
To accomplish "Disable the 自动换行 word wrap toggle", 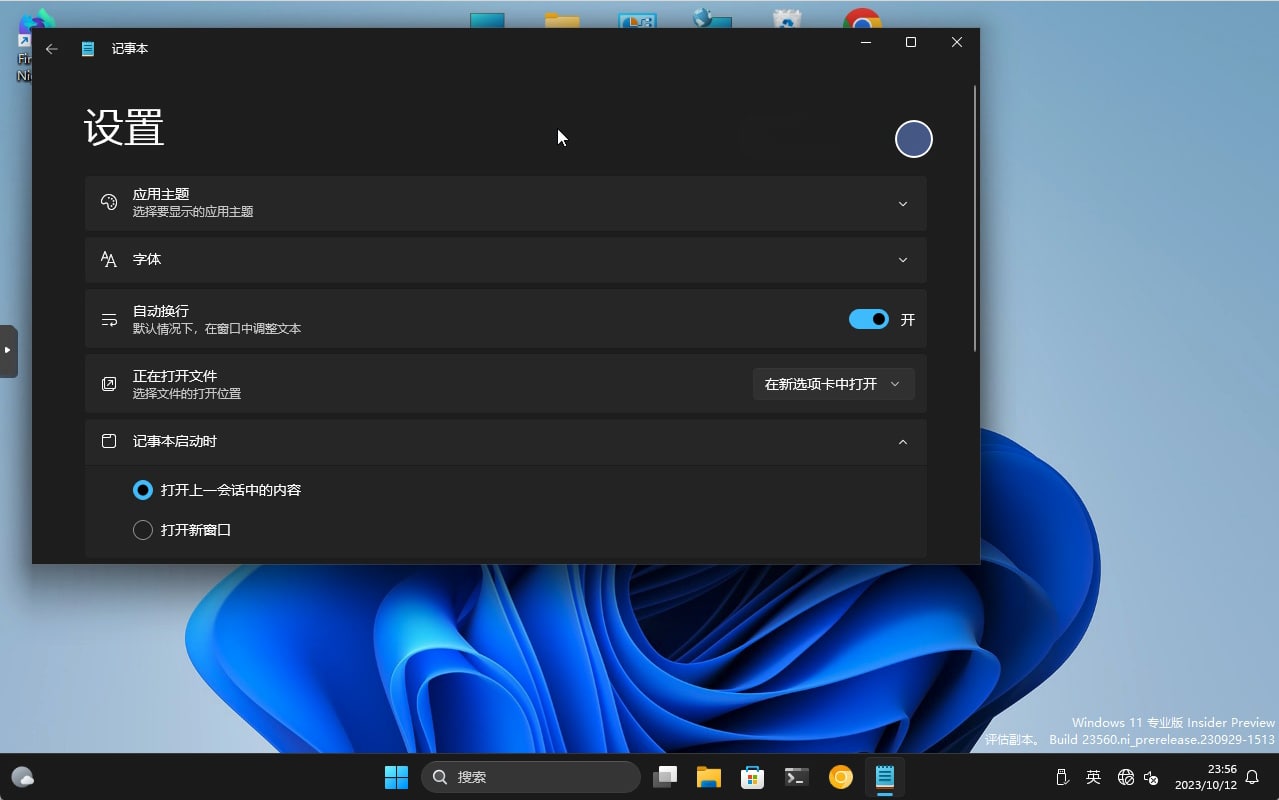I will tap(868, 318).
